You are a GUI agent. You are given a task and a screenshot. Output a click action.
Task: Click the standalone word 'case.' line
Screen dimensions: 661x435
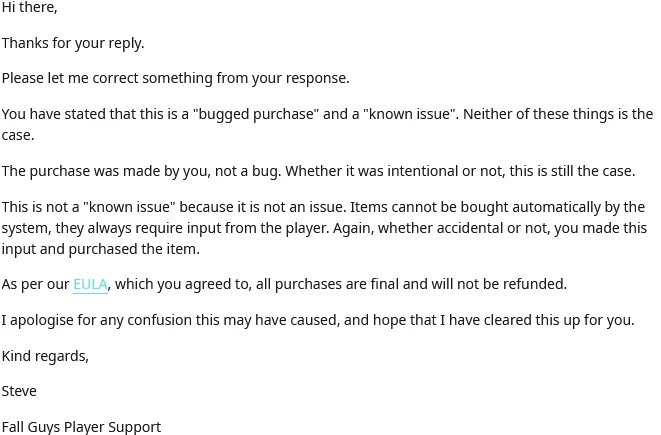coord(18,135)
